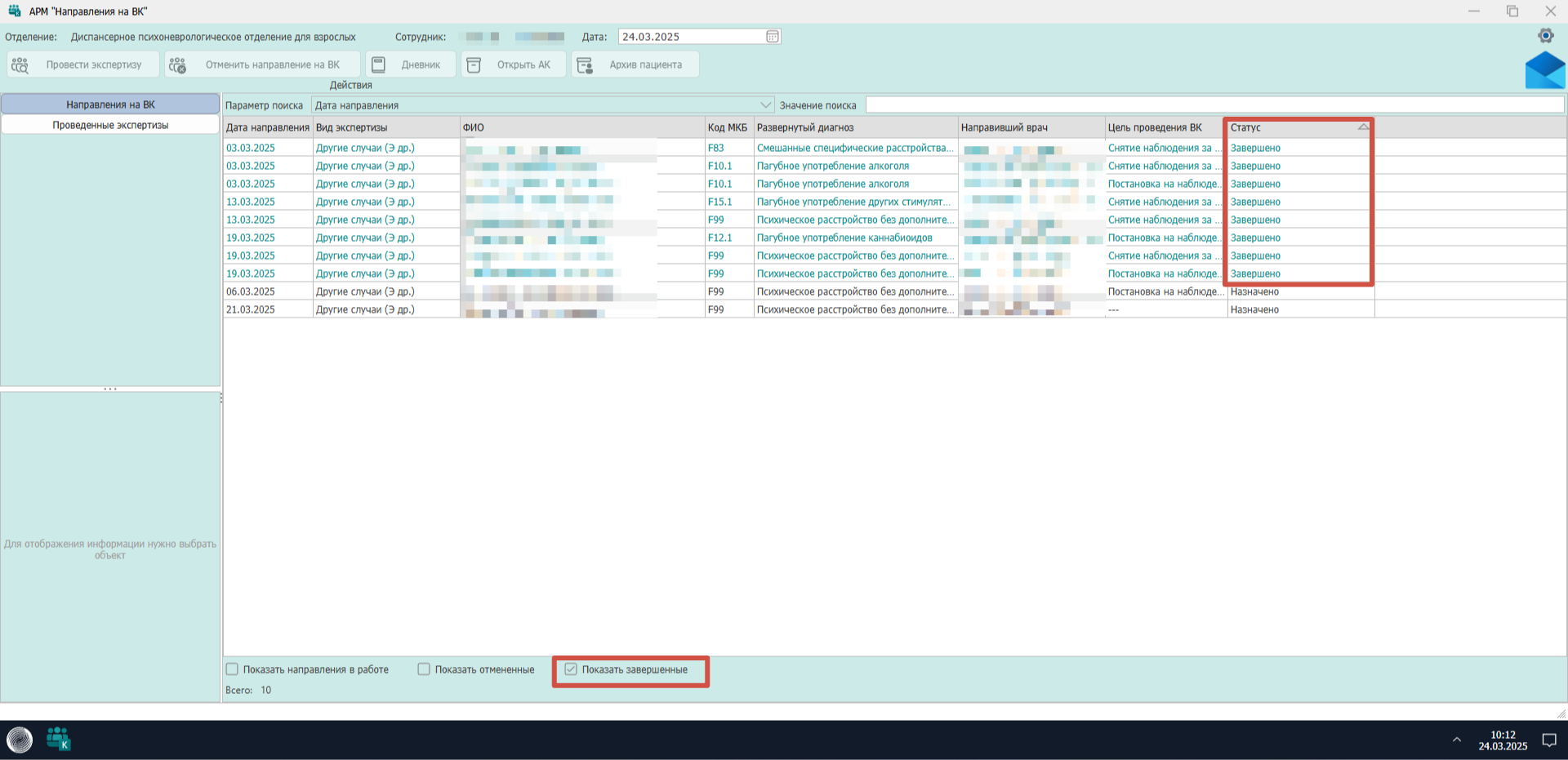Click the window resize grip corner
Image resolution: width=1568 pixels, height=760 pixels.
(x=1561, y=713)
